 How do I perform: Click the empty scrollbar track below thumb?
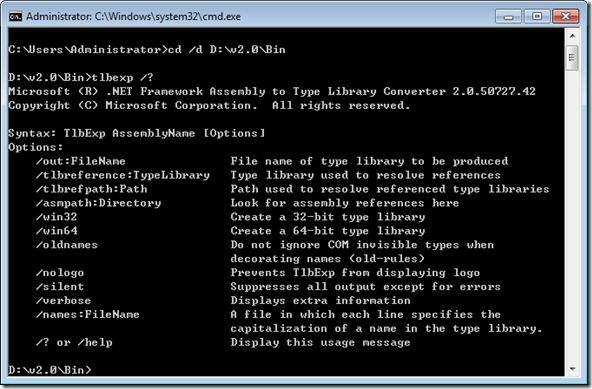[572, 215]
